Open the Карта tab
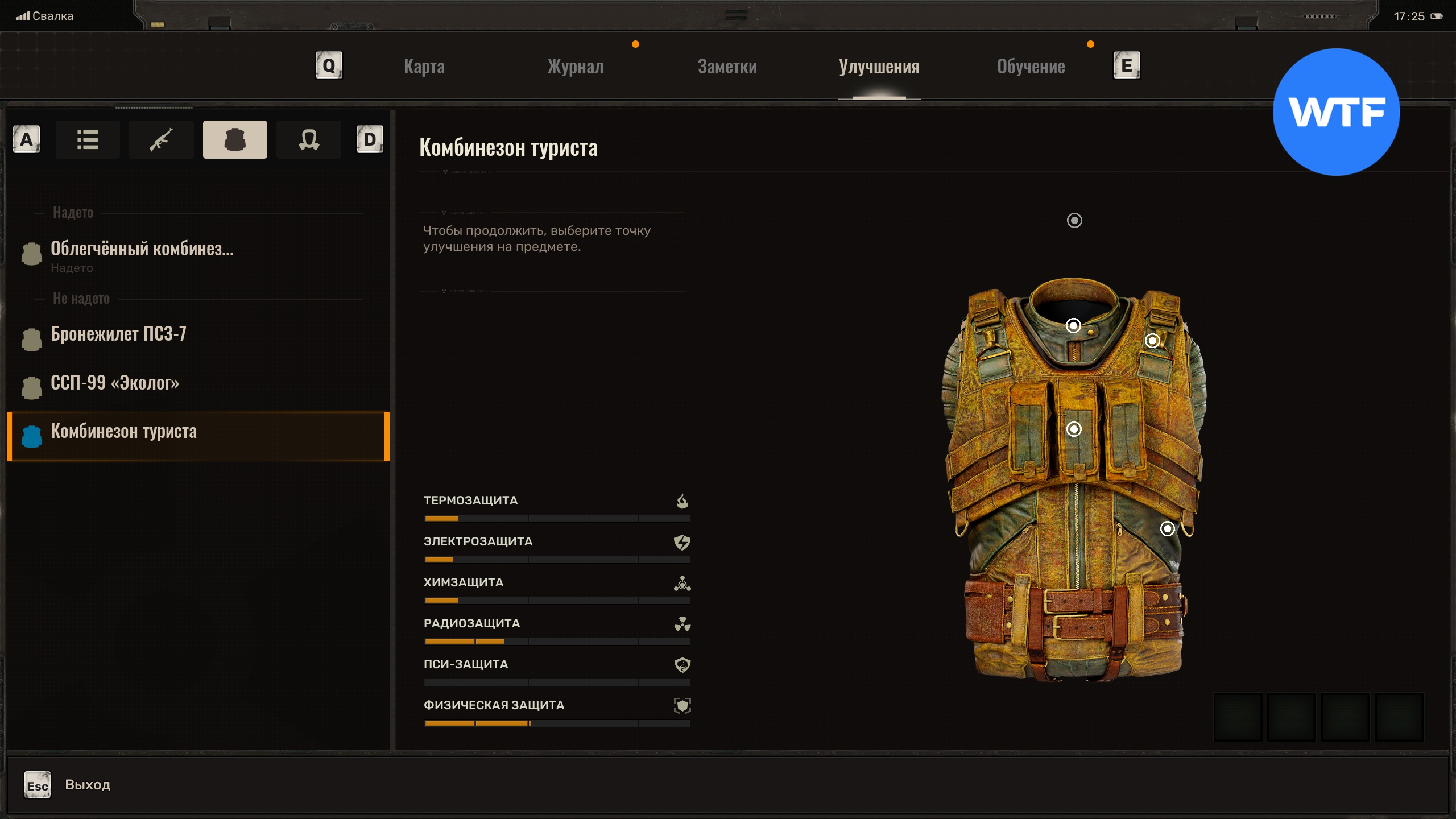 coord(424,67)
